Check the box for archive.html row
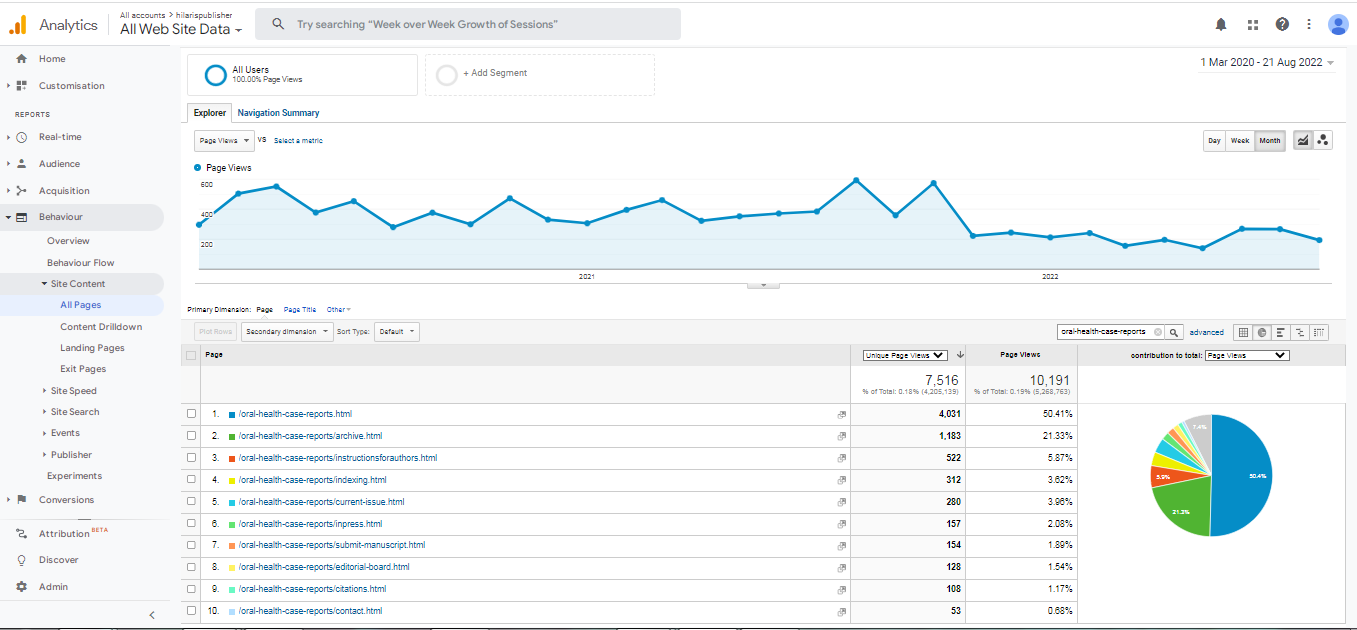 point(191,436)
